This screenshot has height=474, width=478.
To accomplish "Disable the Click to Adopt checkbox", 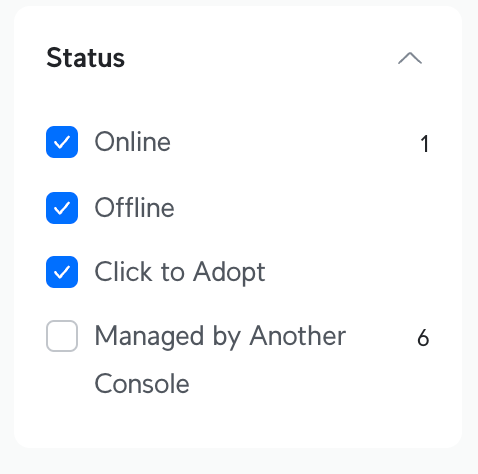I will pos(62,272).
